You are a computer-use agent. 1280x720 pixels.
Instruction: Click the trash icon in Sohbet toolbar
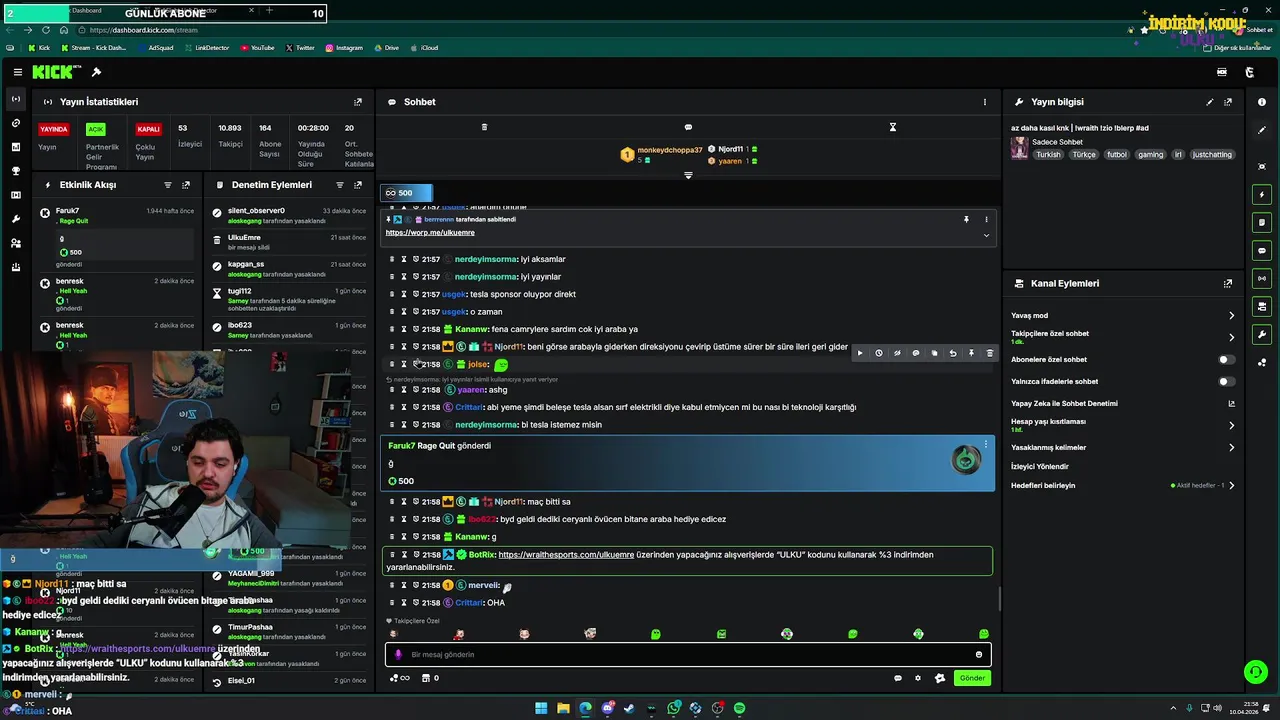tap(484, 127)
